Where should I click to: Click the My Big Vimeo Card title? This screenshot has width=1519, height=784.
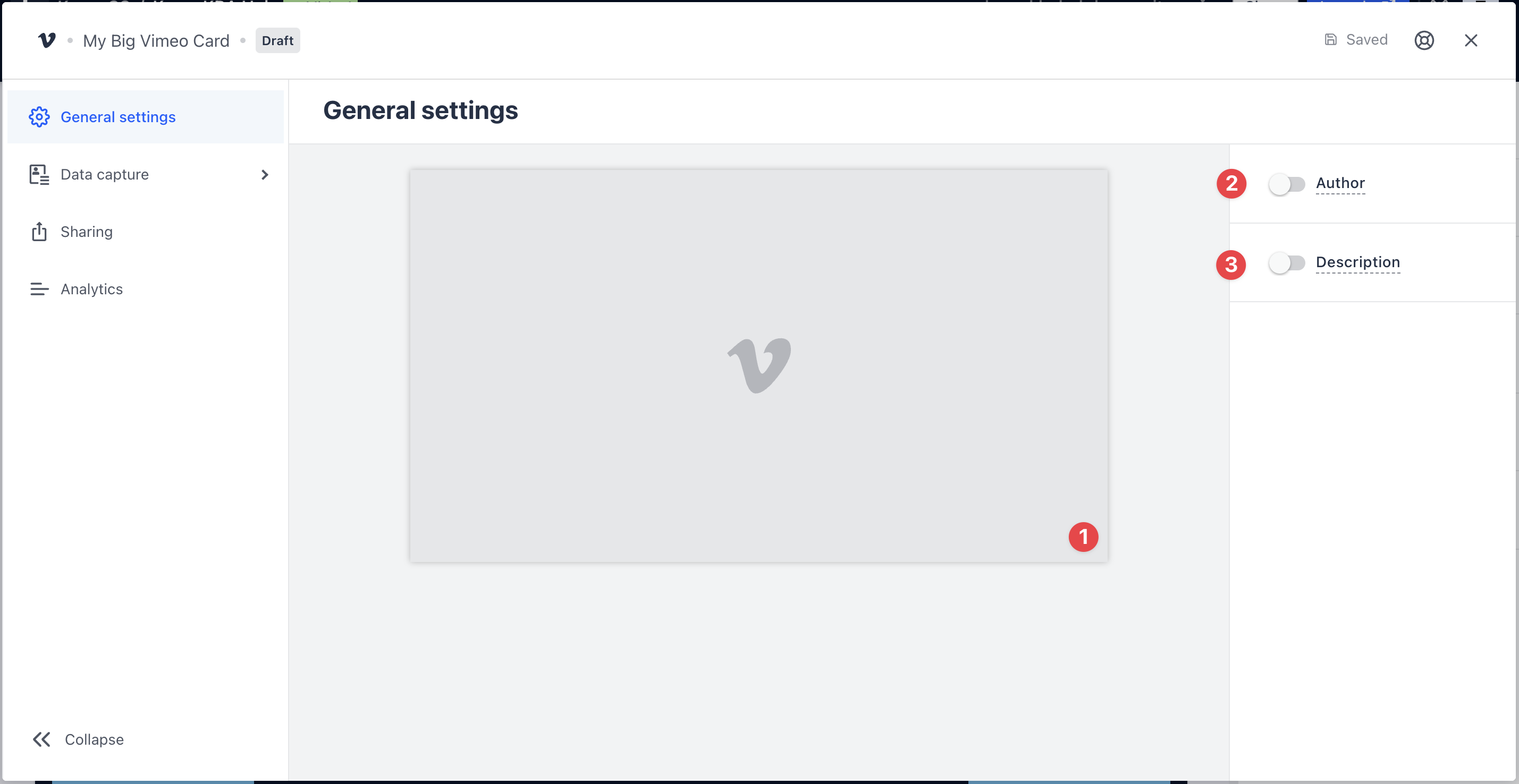click(x=156, y=41)
